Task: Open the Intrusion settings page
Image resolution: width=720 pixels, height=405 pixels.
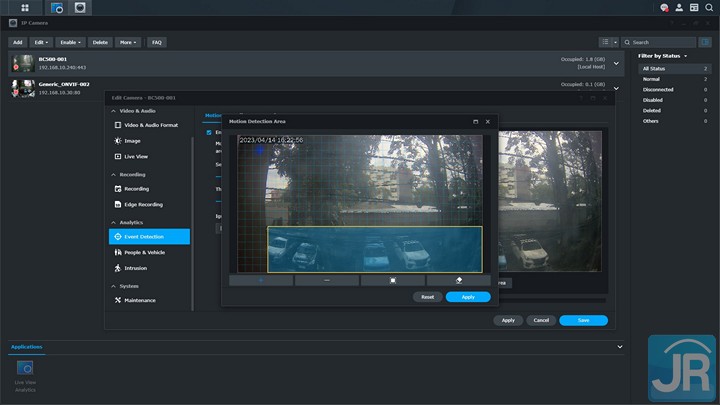Action: coord(135,268)
